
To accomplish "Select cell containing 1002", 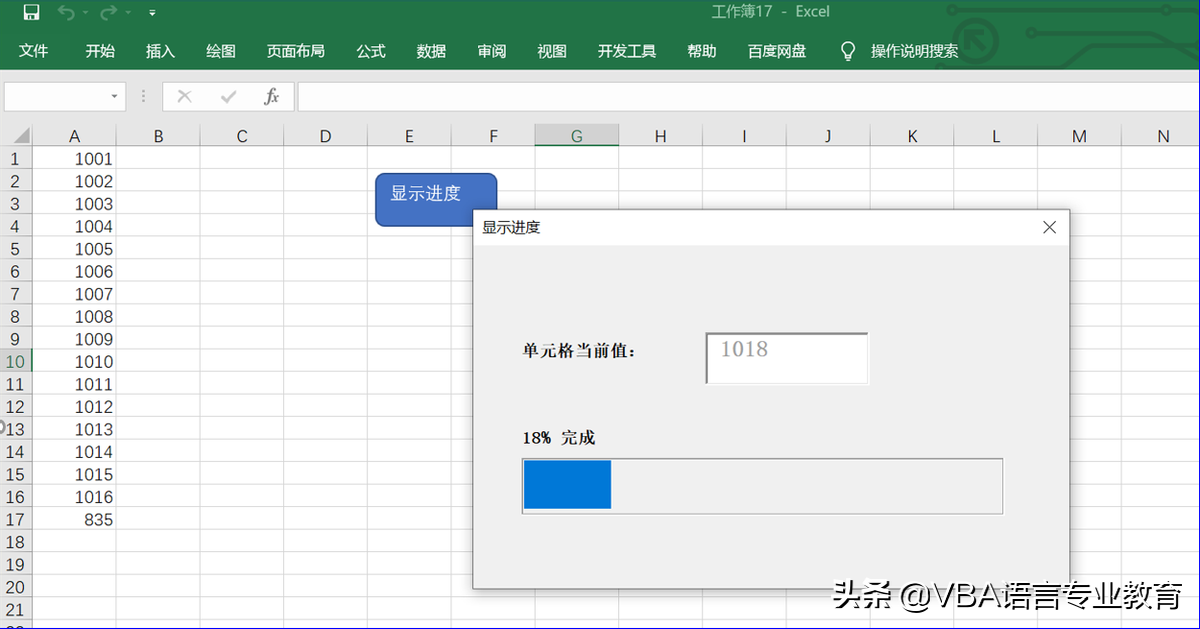I will 75,181.
